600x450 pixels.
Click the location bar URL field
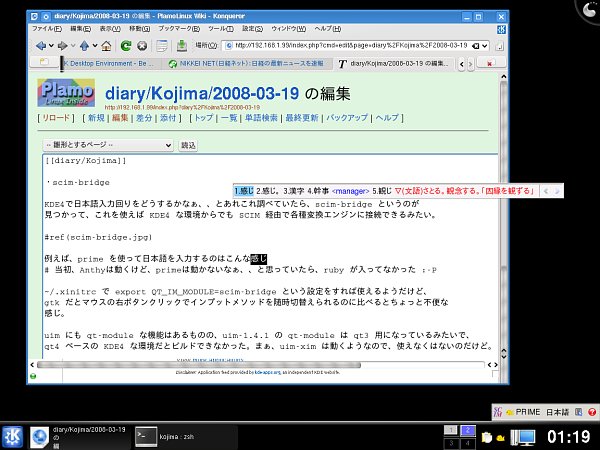[x=351, y=46]
